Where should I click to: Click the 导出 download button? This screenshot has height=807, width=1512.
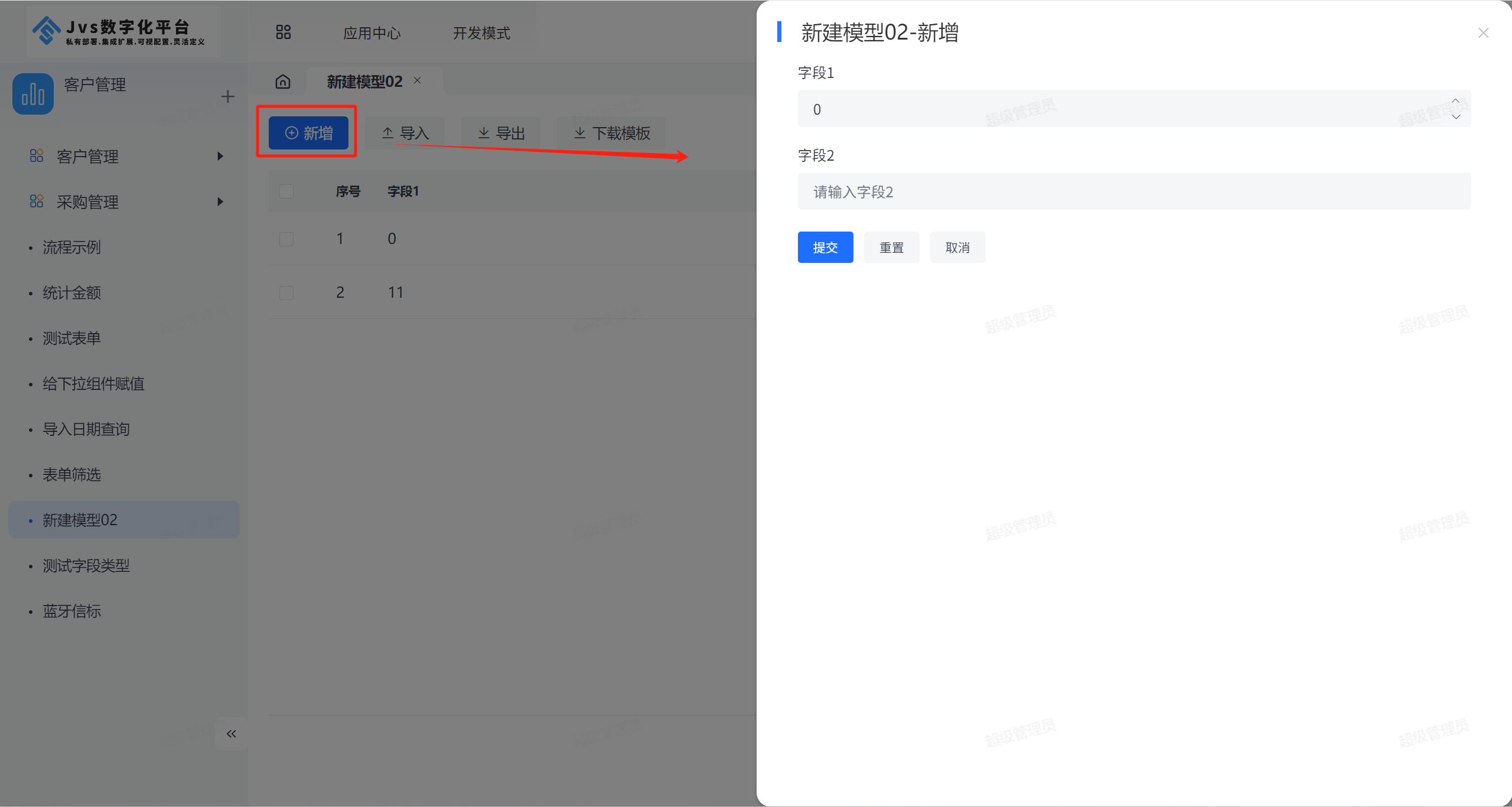coord(501,133)
